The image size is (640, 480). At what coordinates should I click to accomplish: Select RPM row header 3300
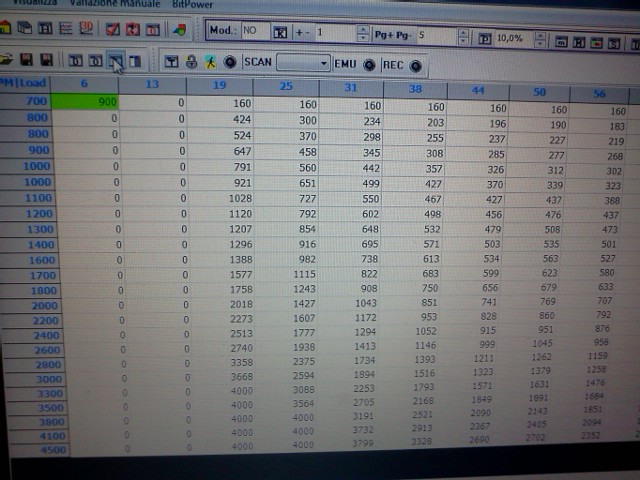(x=36, y=393)
